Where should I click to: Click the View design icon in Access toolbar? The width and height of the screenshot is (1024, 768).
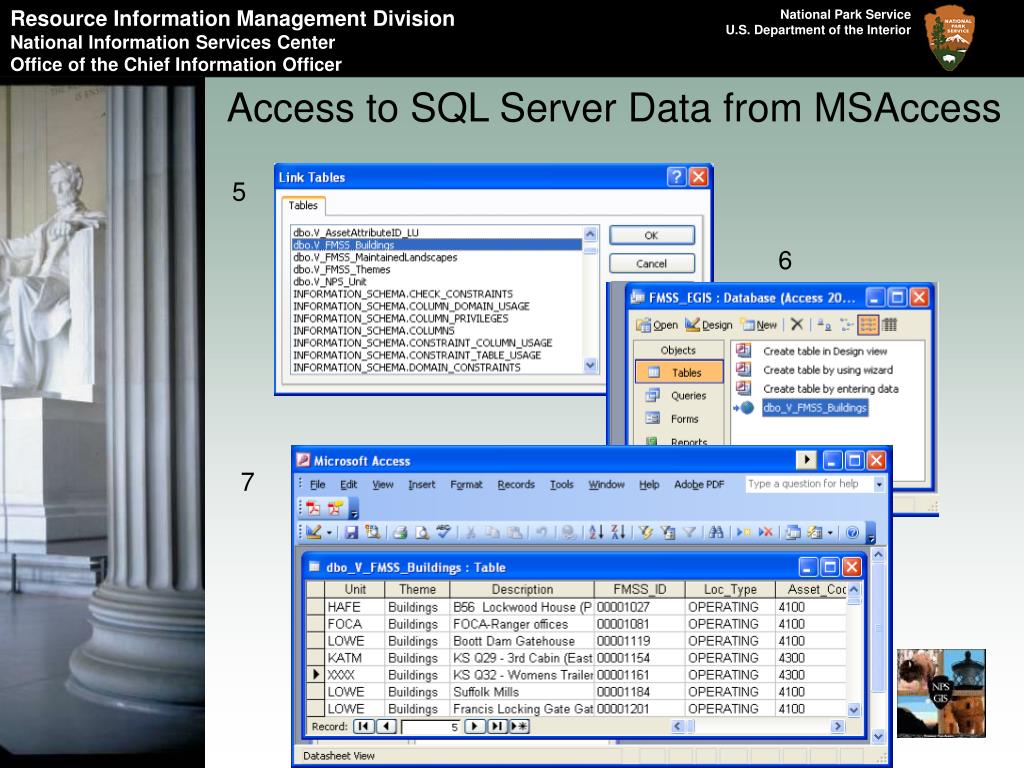[313, 532]
